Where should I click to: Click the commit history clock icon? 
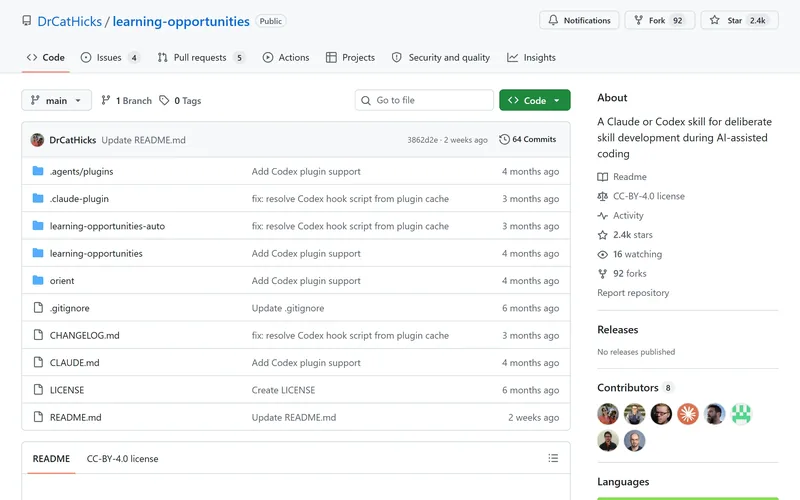[x=504, y=139]
